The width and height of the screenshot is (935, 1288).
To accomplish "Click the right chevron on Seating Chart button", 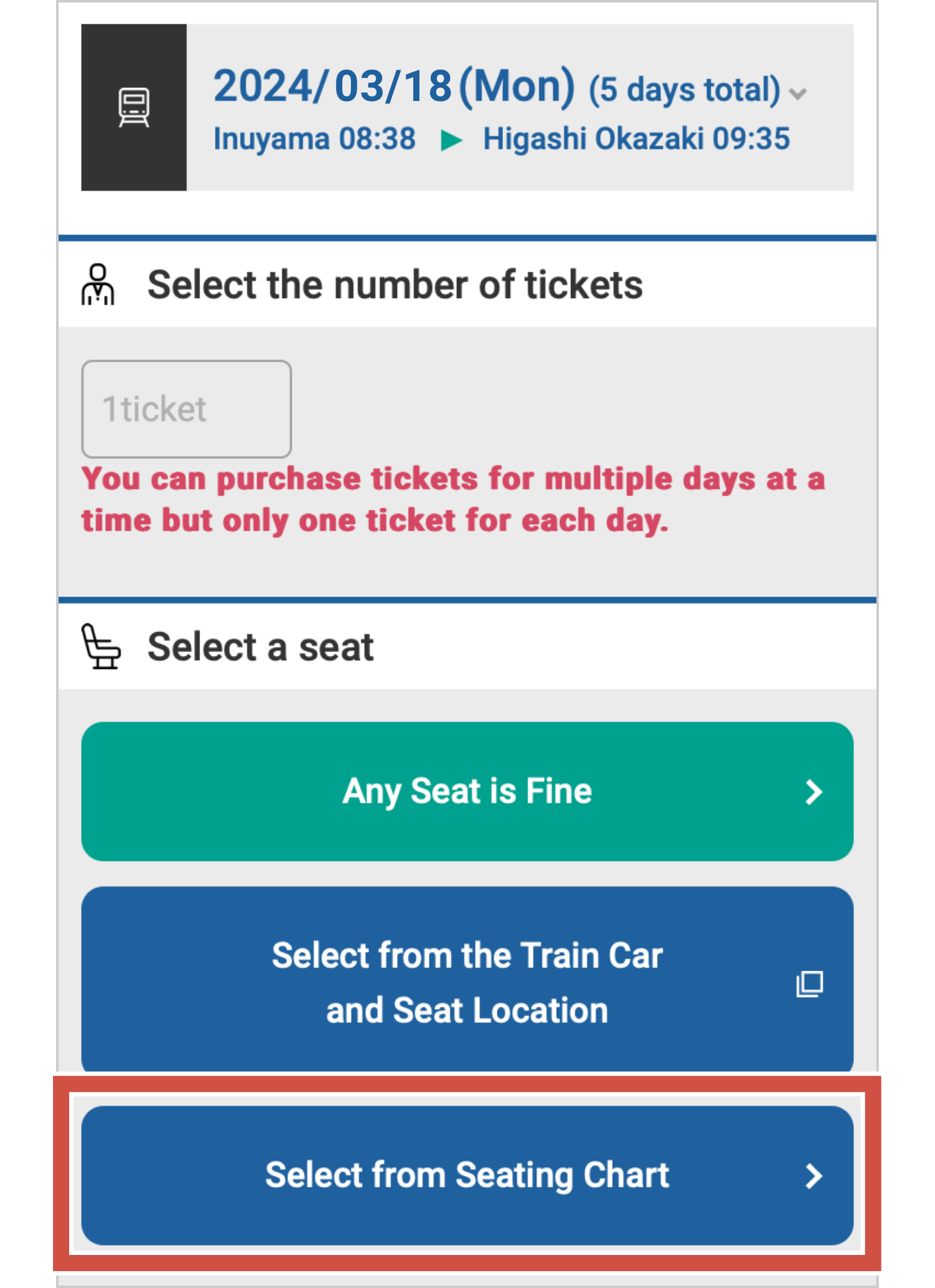I will [813, 1176].
